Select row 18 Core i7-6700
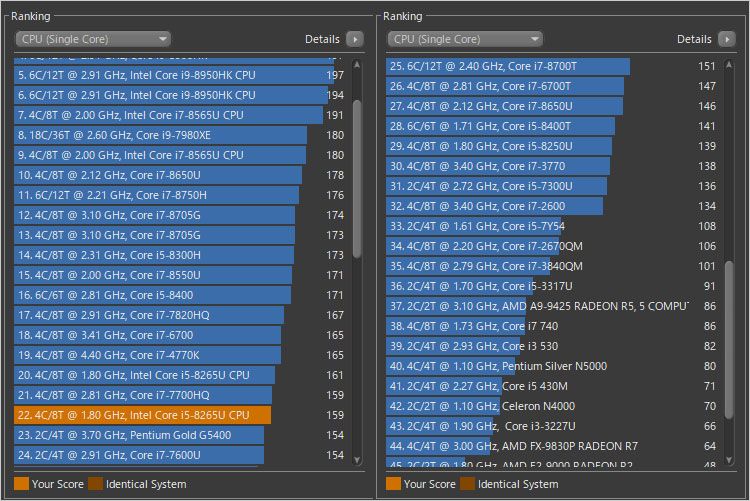This screenshot has height=501, width=750. 179,335
